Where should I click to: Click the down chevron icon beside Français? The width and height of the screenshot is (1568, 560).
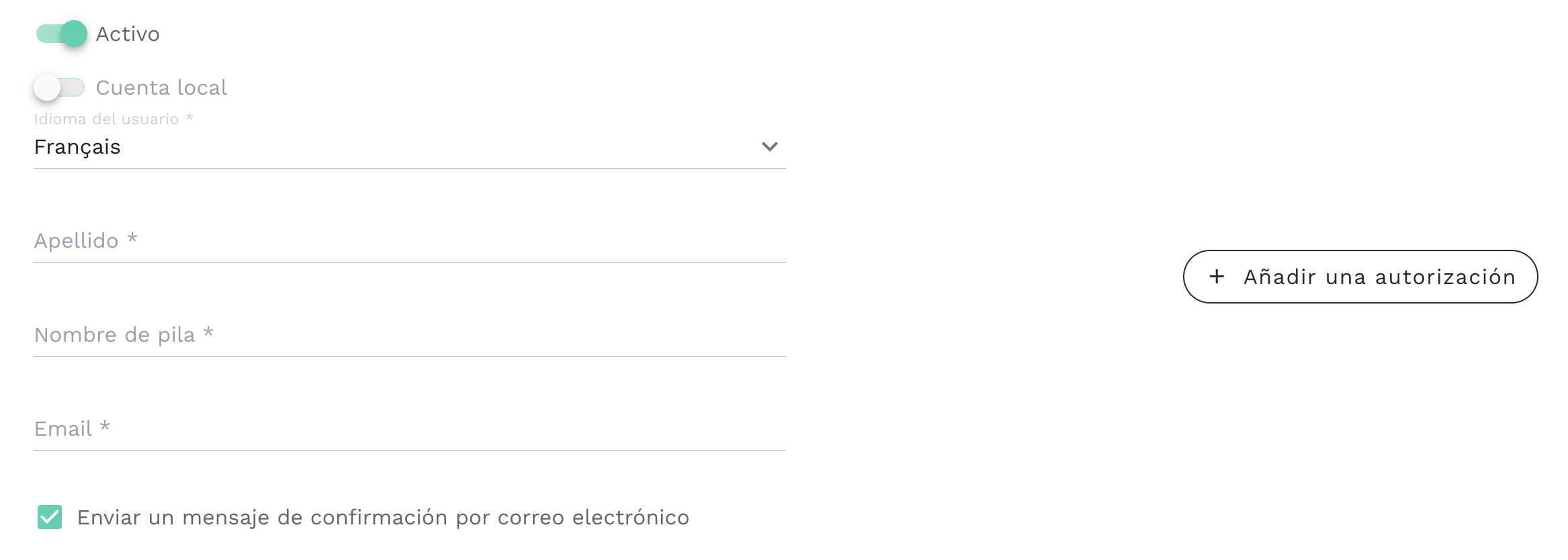tap(769, 146)
